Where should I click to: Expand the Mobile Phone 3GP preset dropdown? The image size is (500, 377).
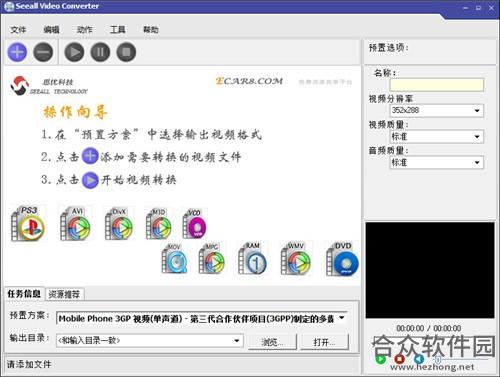pyautogui.click(x=202, y=318)
